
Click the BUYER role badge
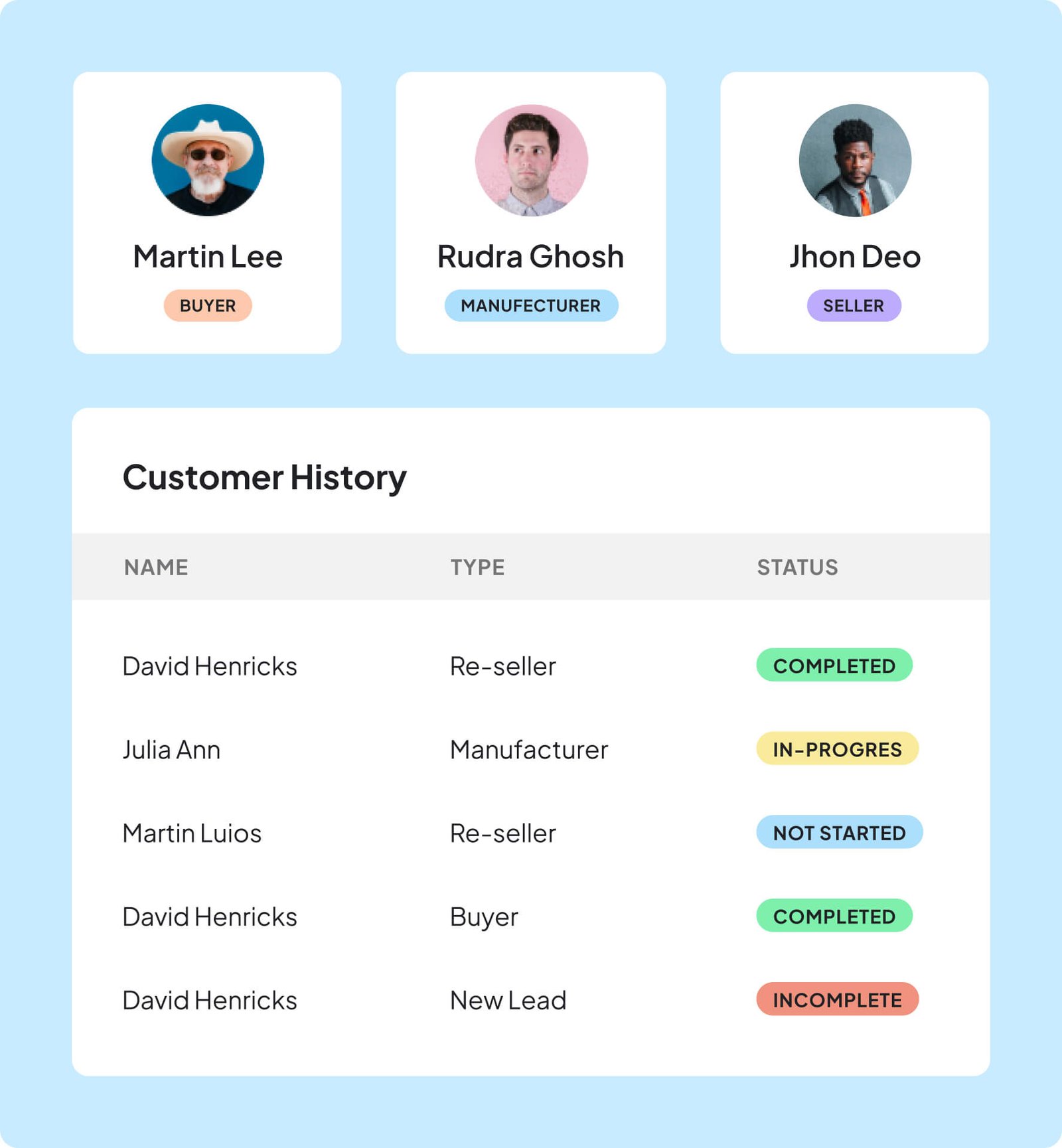click(208, 305)
